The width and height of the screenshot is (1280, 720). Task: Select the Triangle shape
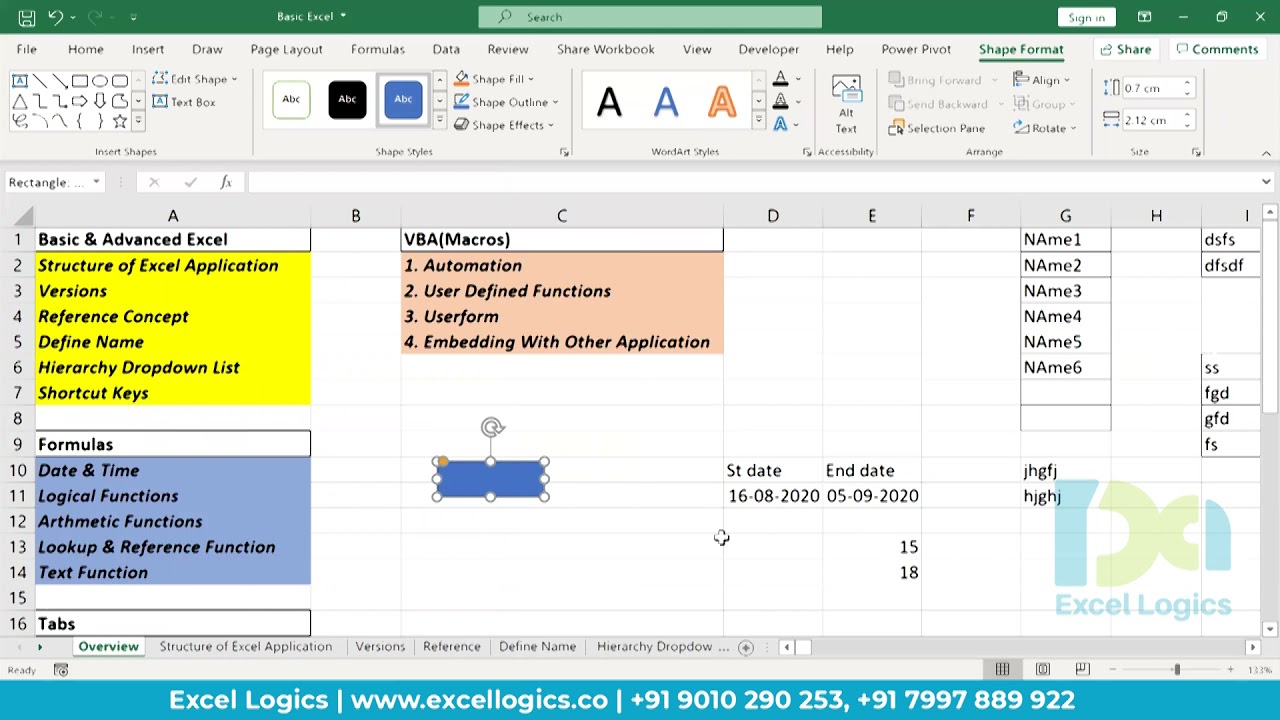20,101
